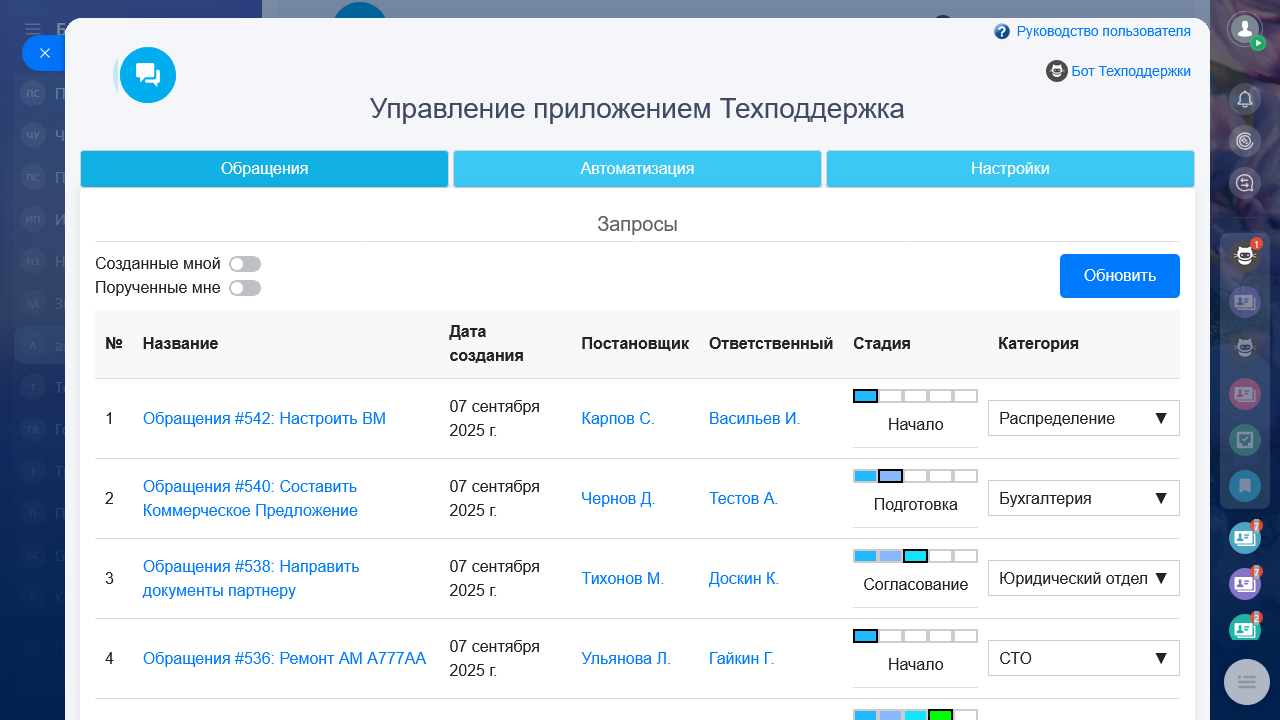Screen dimensions: 1280x720
Task: Open the "СТО" category dropdown
Action: click(1083, 658)
